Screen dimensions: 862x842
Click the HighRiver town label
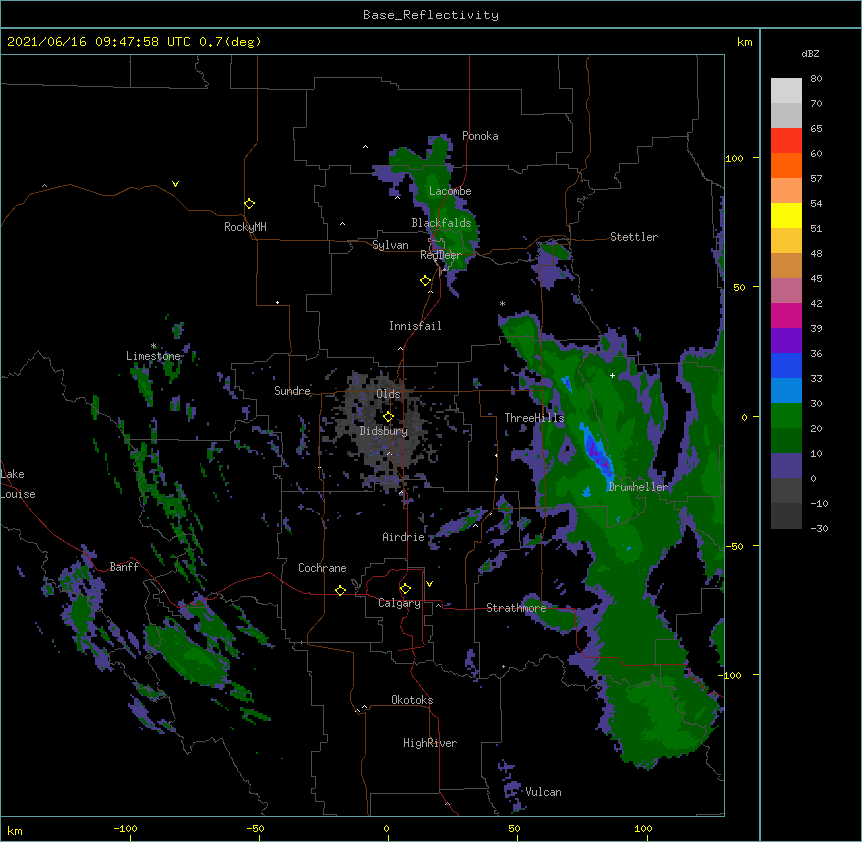pyautogui.click(x=430, y=743)
